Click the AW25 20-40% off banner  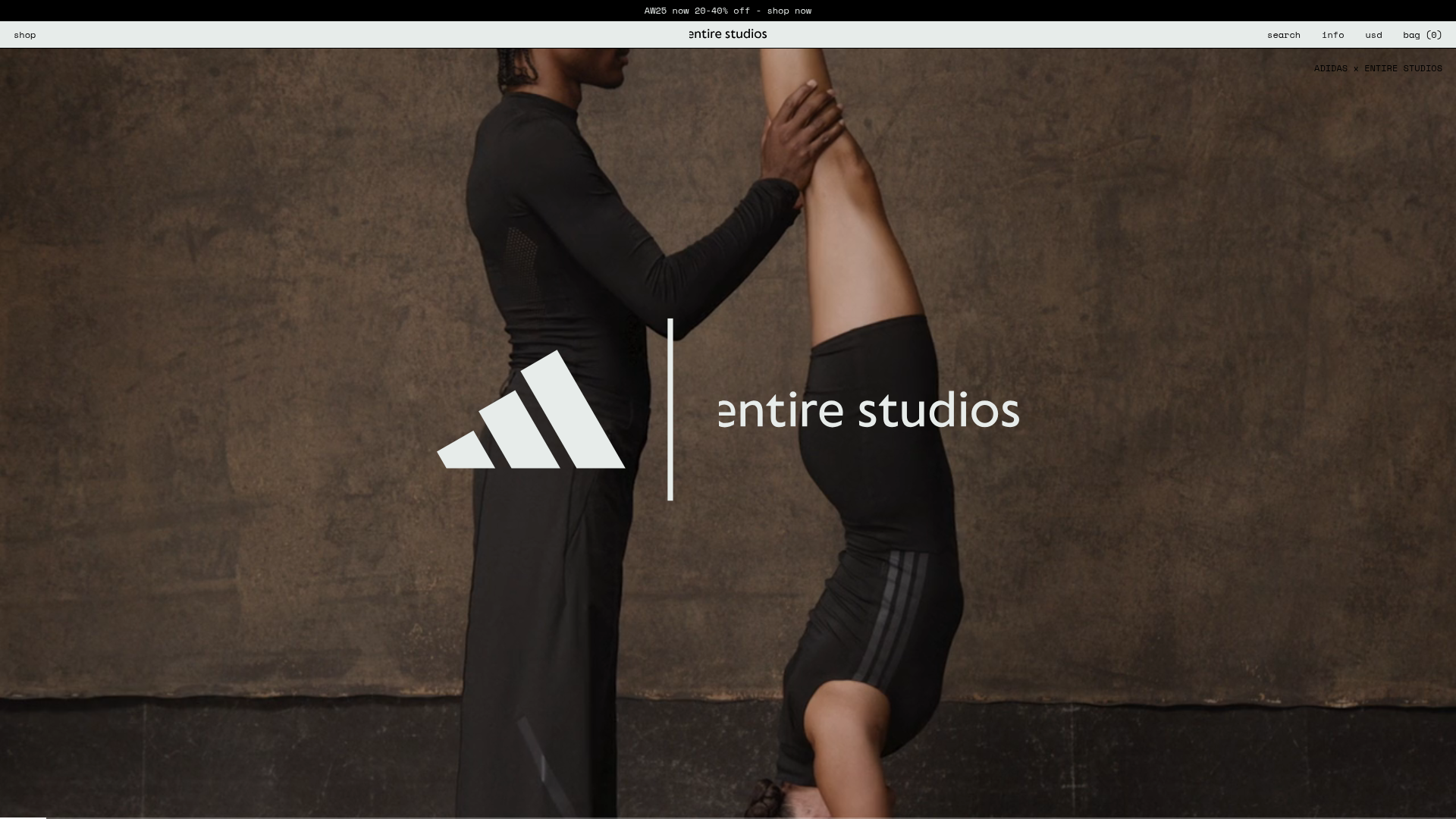(727, 11)
